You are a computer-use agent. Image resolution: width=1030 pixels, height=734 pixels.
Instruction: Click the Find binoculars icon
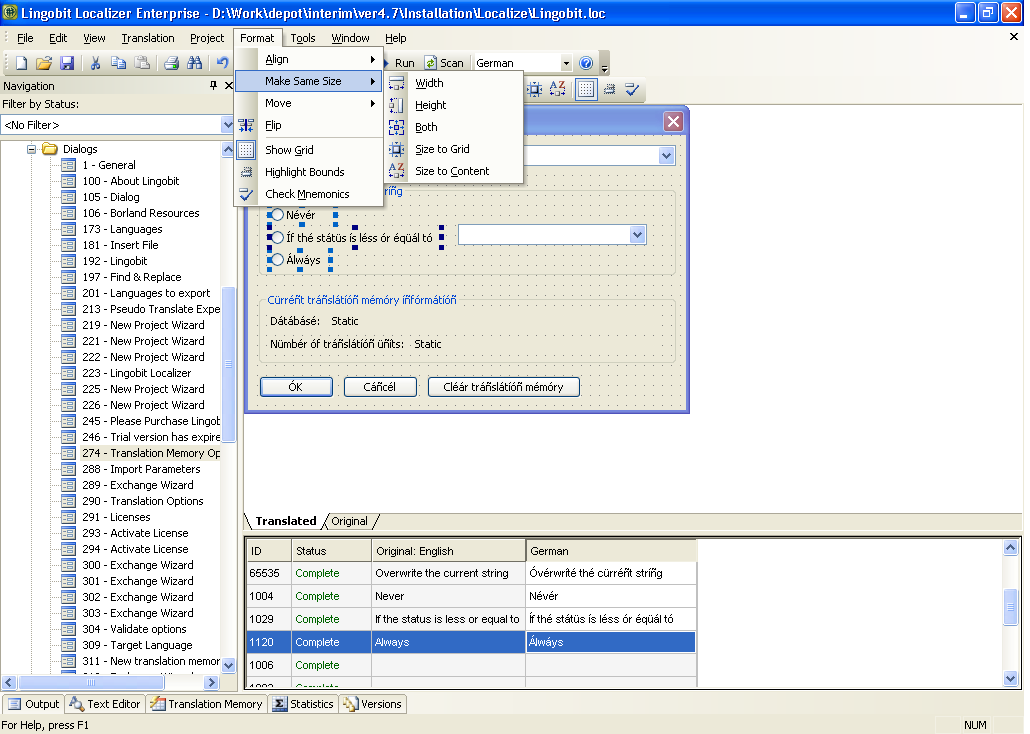(x=194, y=63)
